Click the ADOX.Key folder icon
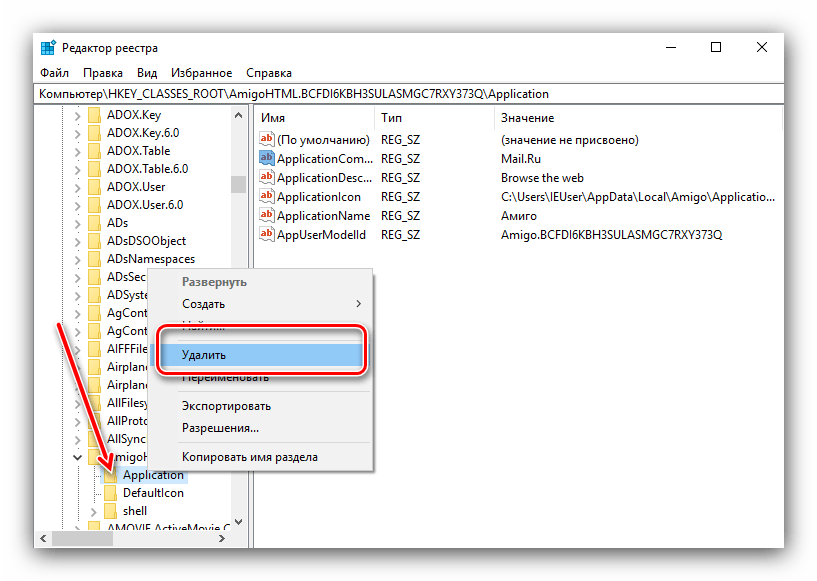 pyautogui.click(x=94, y=115)
